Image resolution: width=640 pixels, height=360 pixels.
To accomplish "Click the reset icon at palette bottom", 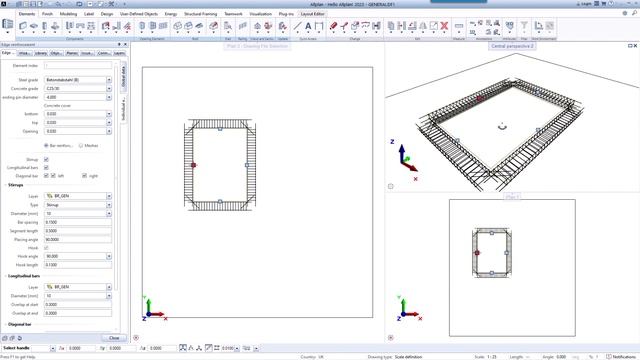I will pos(20,338).
